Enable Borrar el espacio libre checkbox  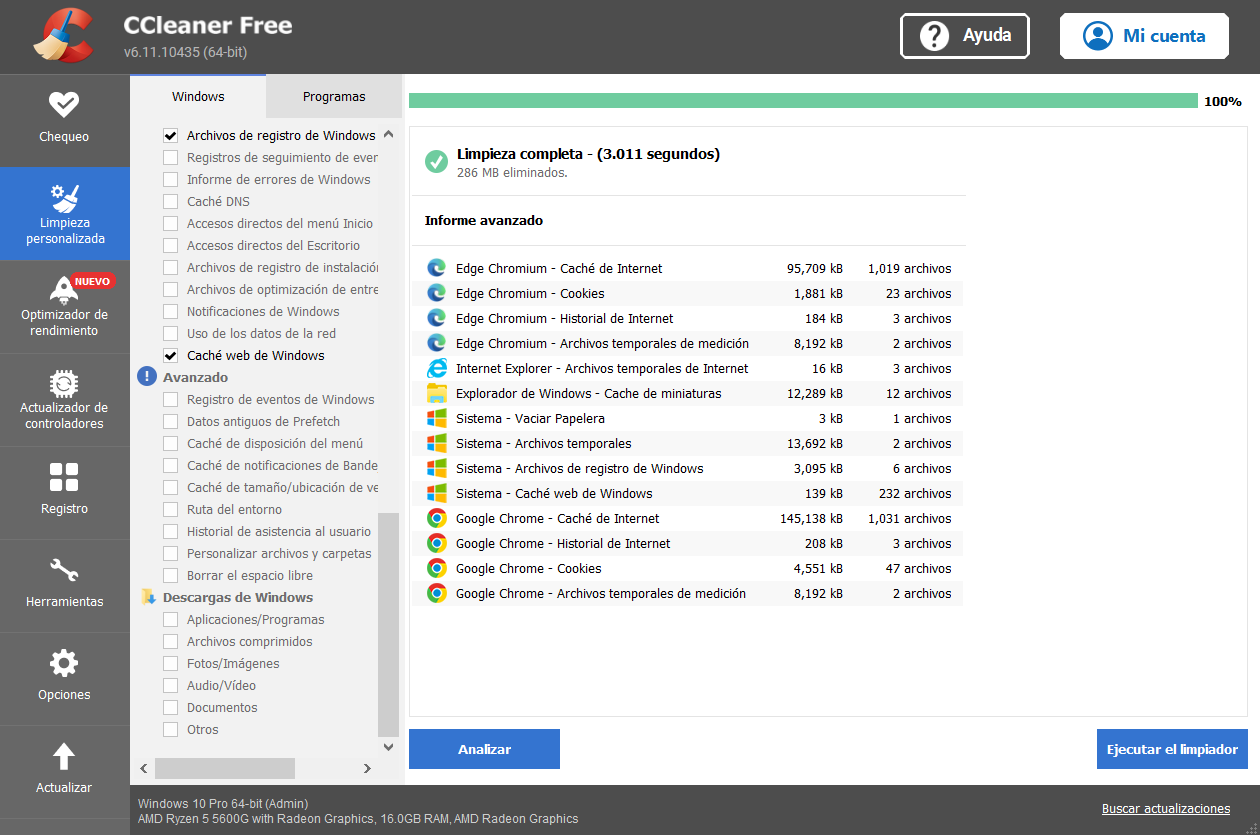pos(170,575)
